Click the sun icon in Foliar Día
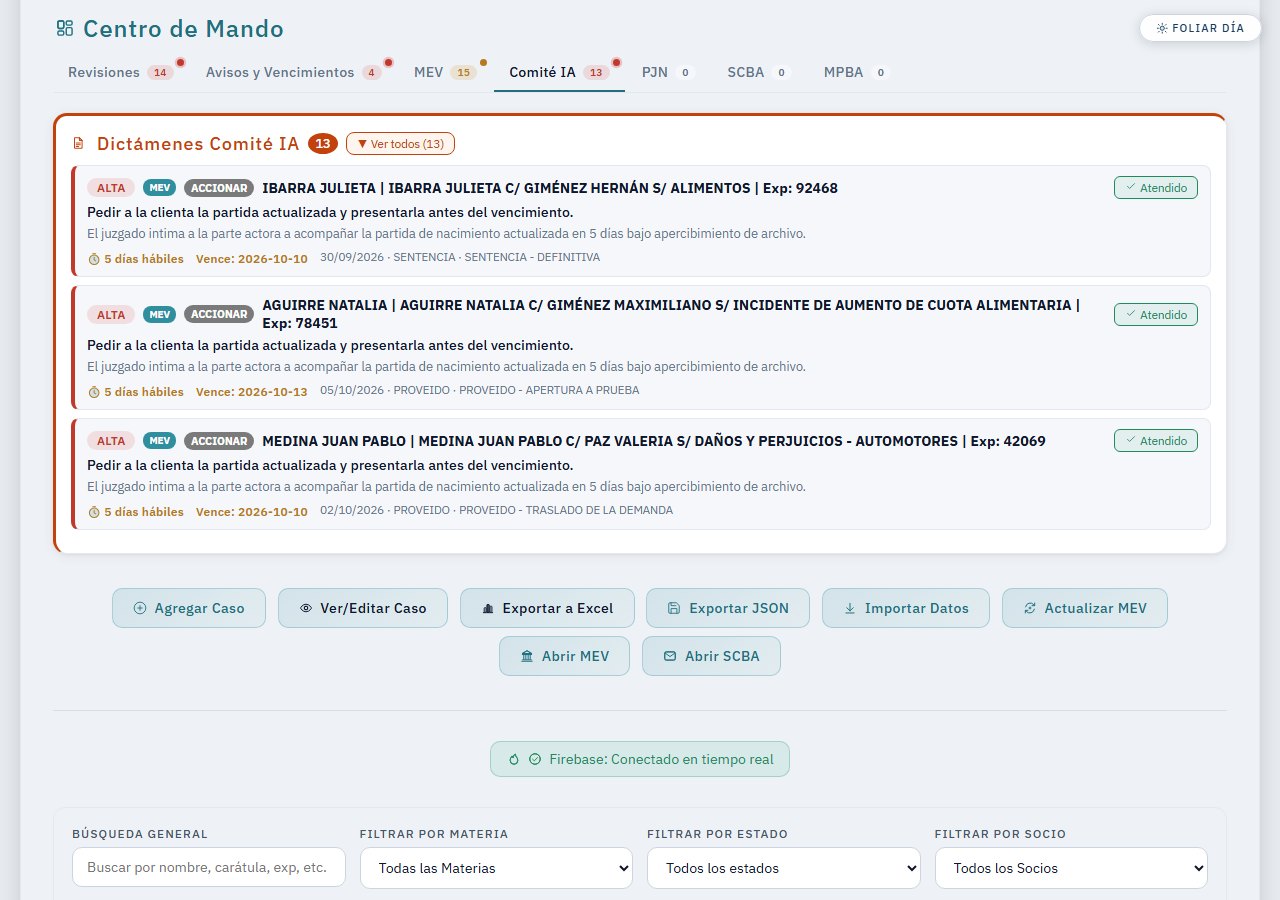Screen dimensions: 1280x900 click(1162, 28)
